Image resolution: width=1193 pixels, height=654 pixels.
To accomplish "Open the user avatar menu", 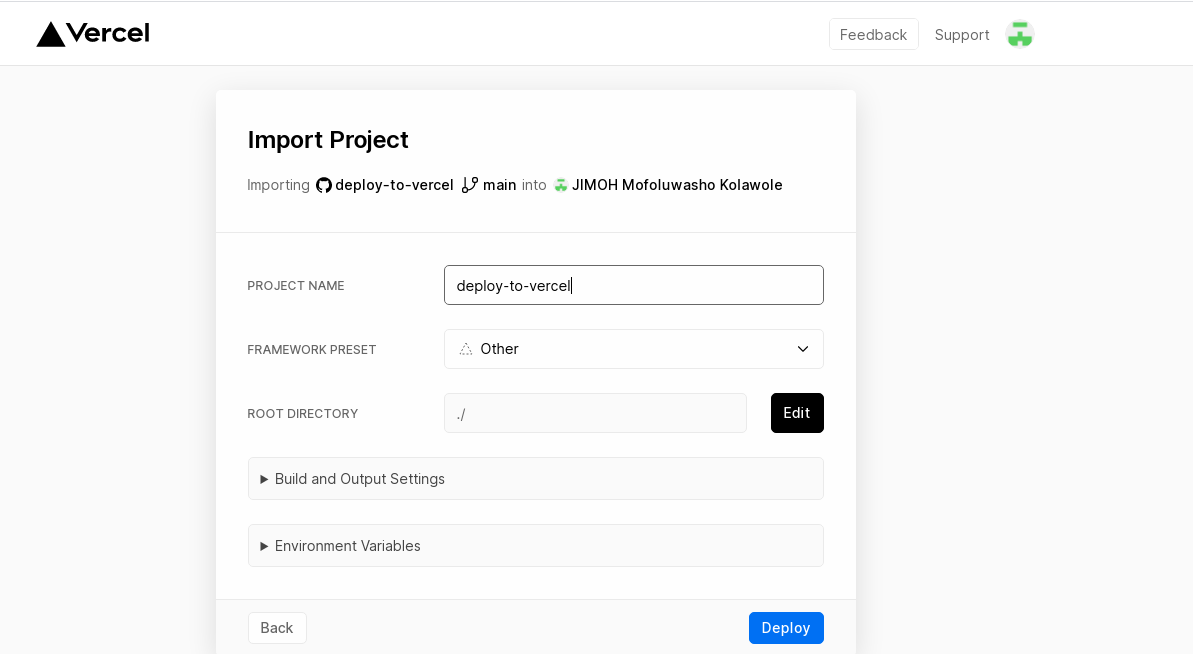I will point(1020,34).
